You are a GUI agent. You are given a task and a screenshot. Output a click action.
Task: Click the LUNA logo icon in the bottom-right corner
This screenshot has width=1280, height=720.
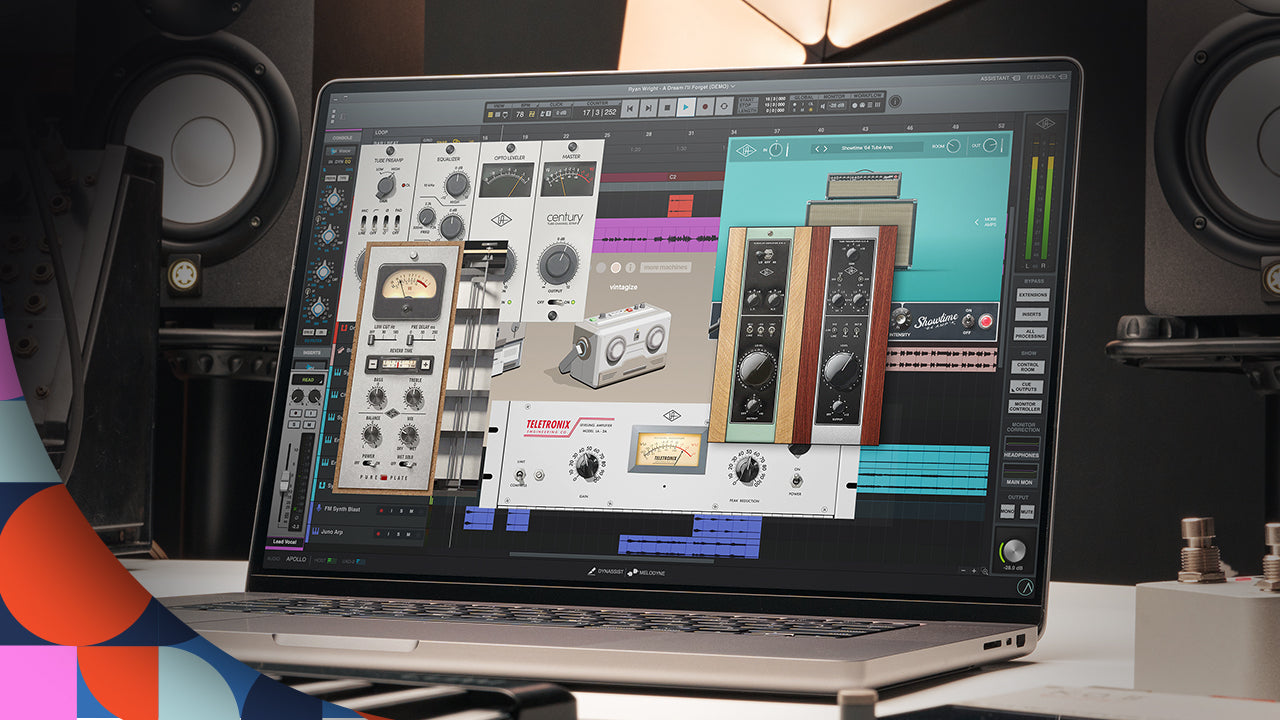pos(1025,588)
